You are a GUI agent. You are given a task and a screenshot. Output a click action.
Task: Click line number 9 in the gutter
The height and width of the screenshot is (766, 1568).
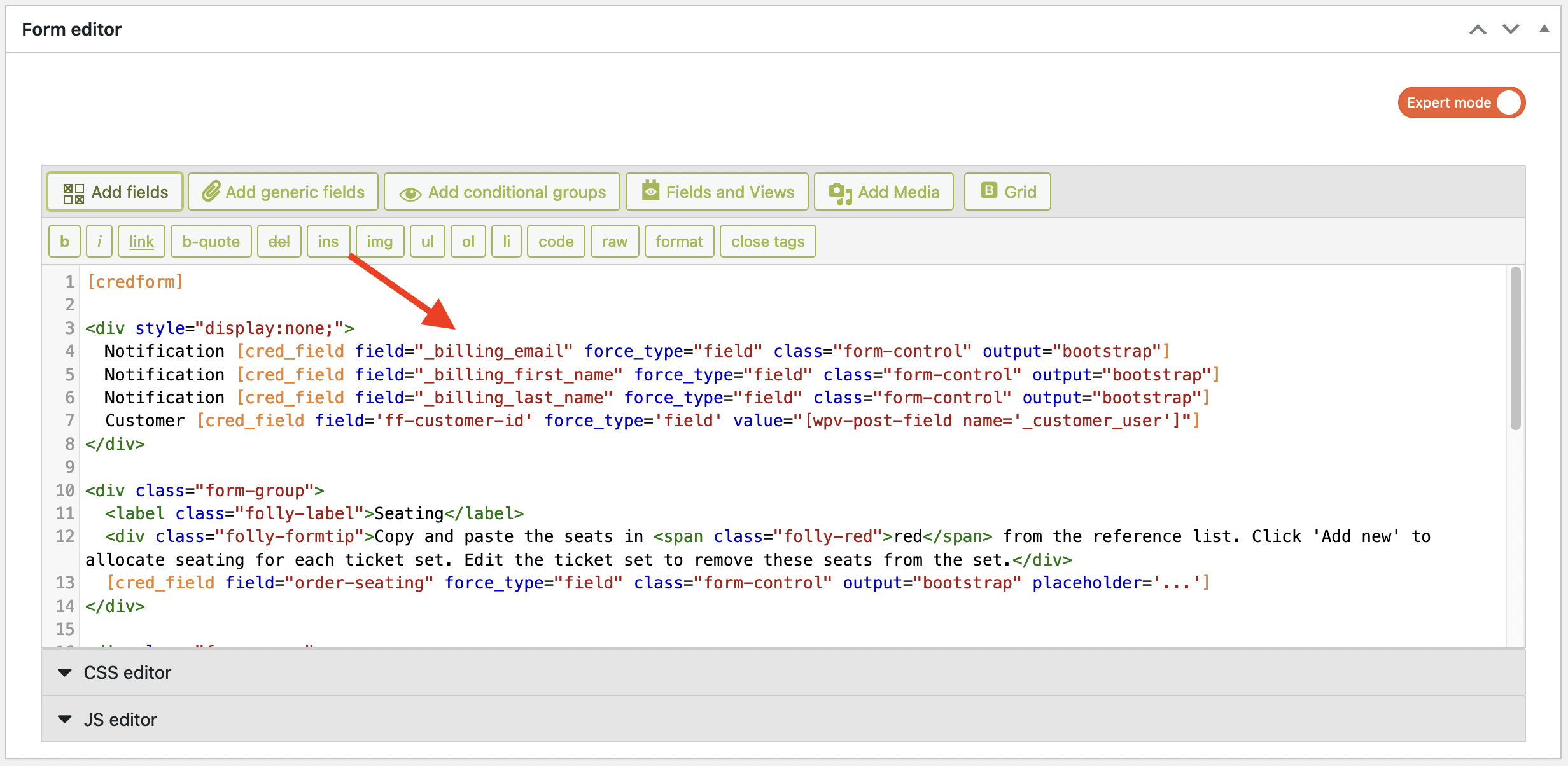(69, 467)
